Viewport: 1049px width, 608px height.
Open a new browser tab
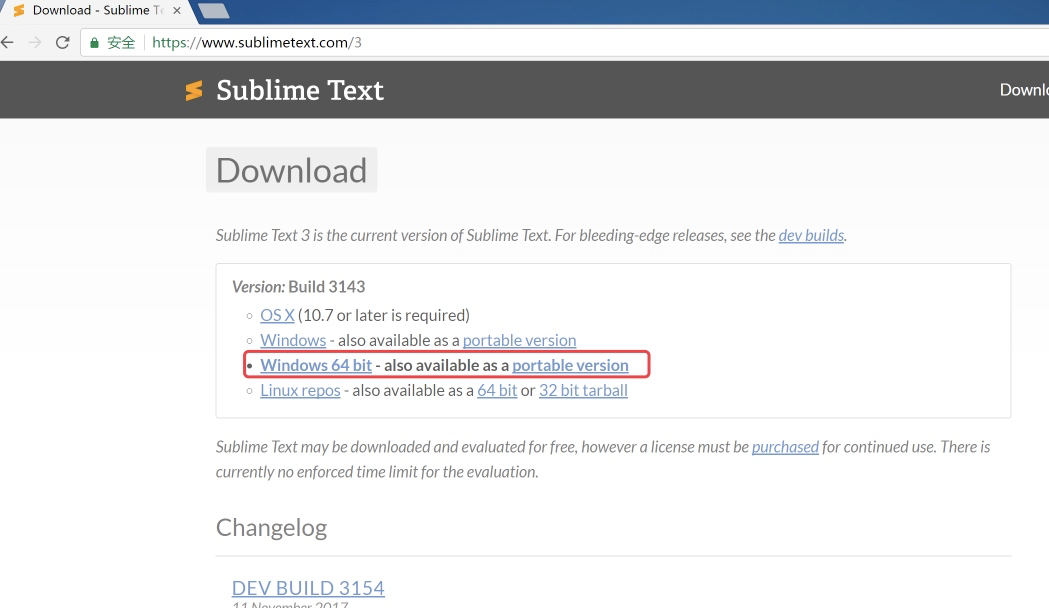tap(214, 11)
